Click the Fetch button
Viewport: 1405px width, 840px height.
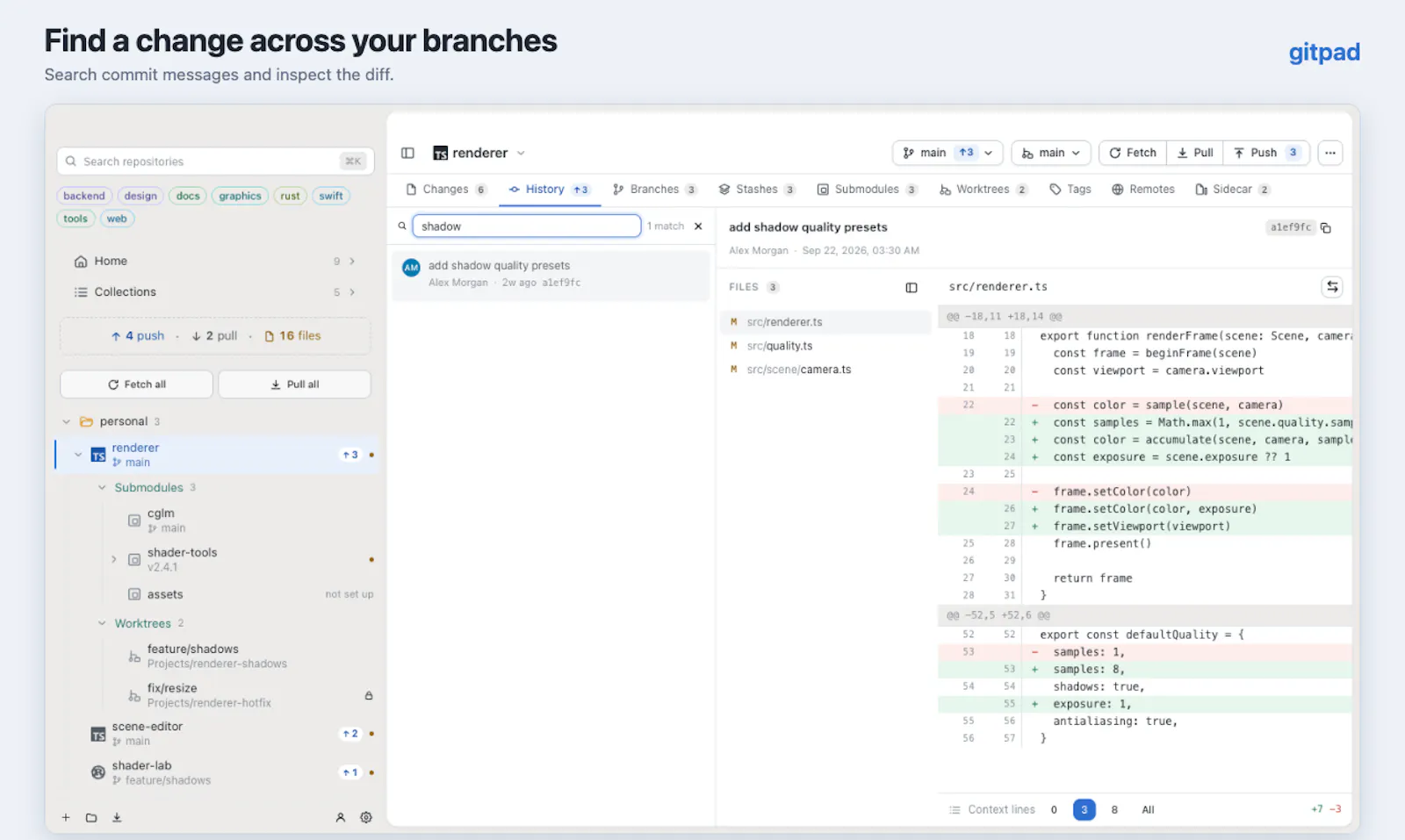(1133, 153)
